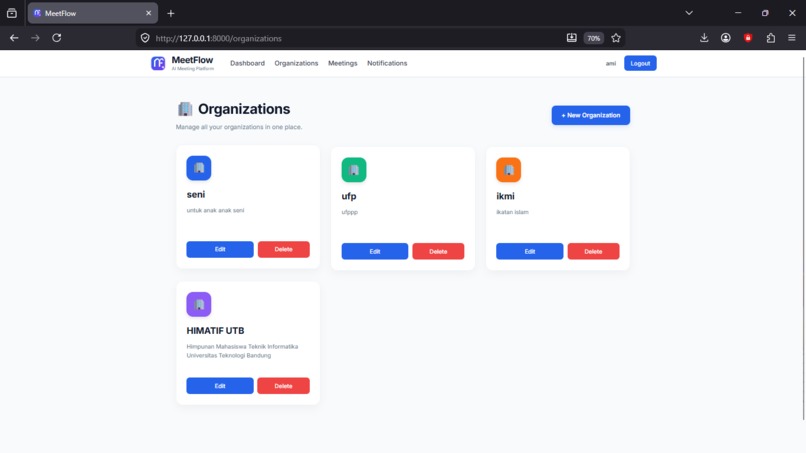This screenshot has width=806, height=453.
Task: Delete the seni organization
Action: (284, 249)
